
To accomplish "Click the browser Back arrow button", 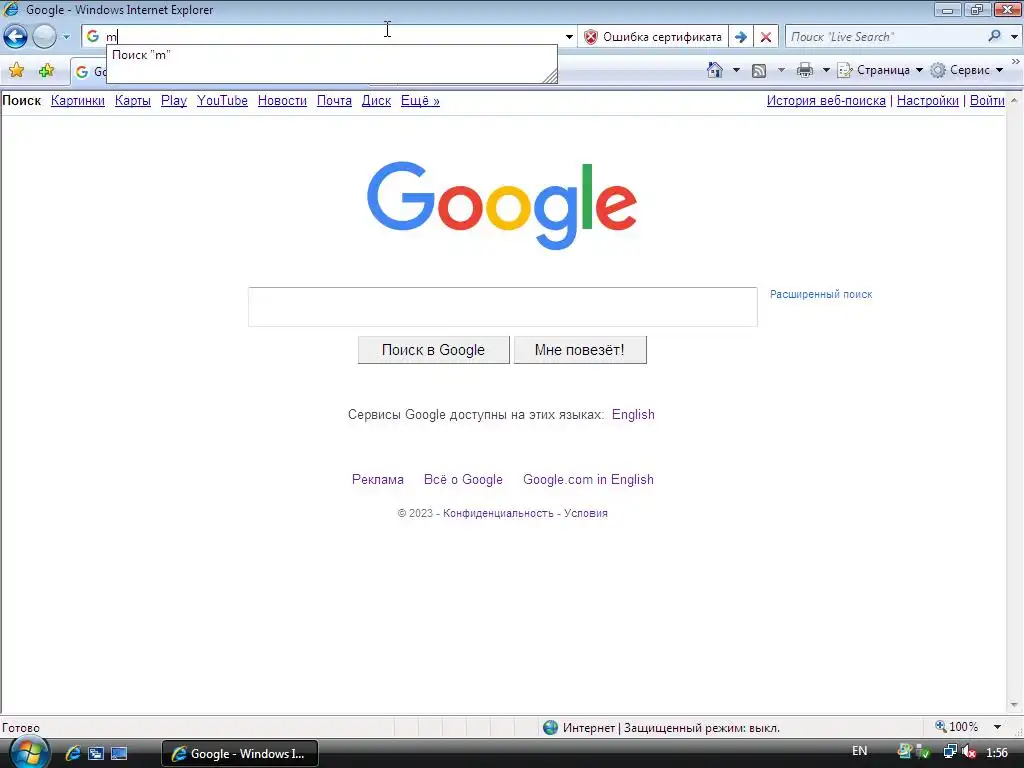I will (15, 37).
